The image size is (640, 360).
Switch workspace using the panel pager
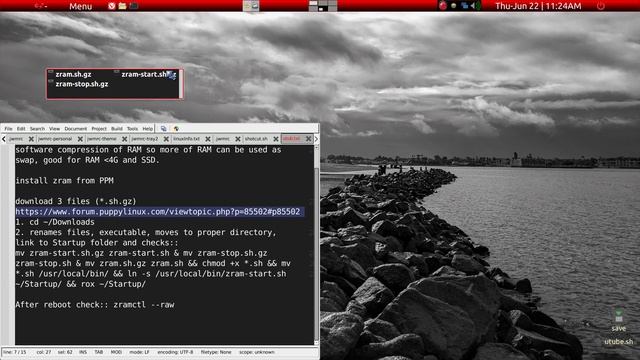(322, 6)
